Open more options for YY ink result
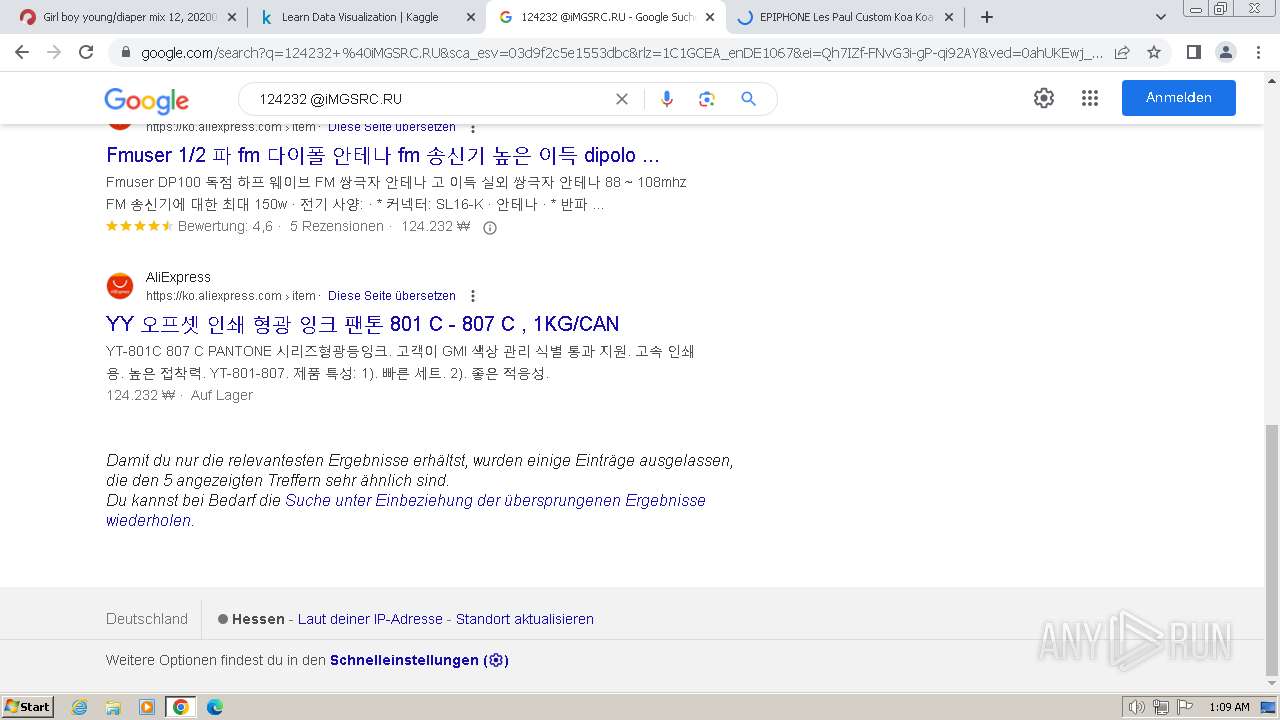 click(473, 296)
